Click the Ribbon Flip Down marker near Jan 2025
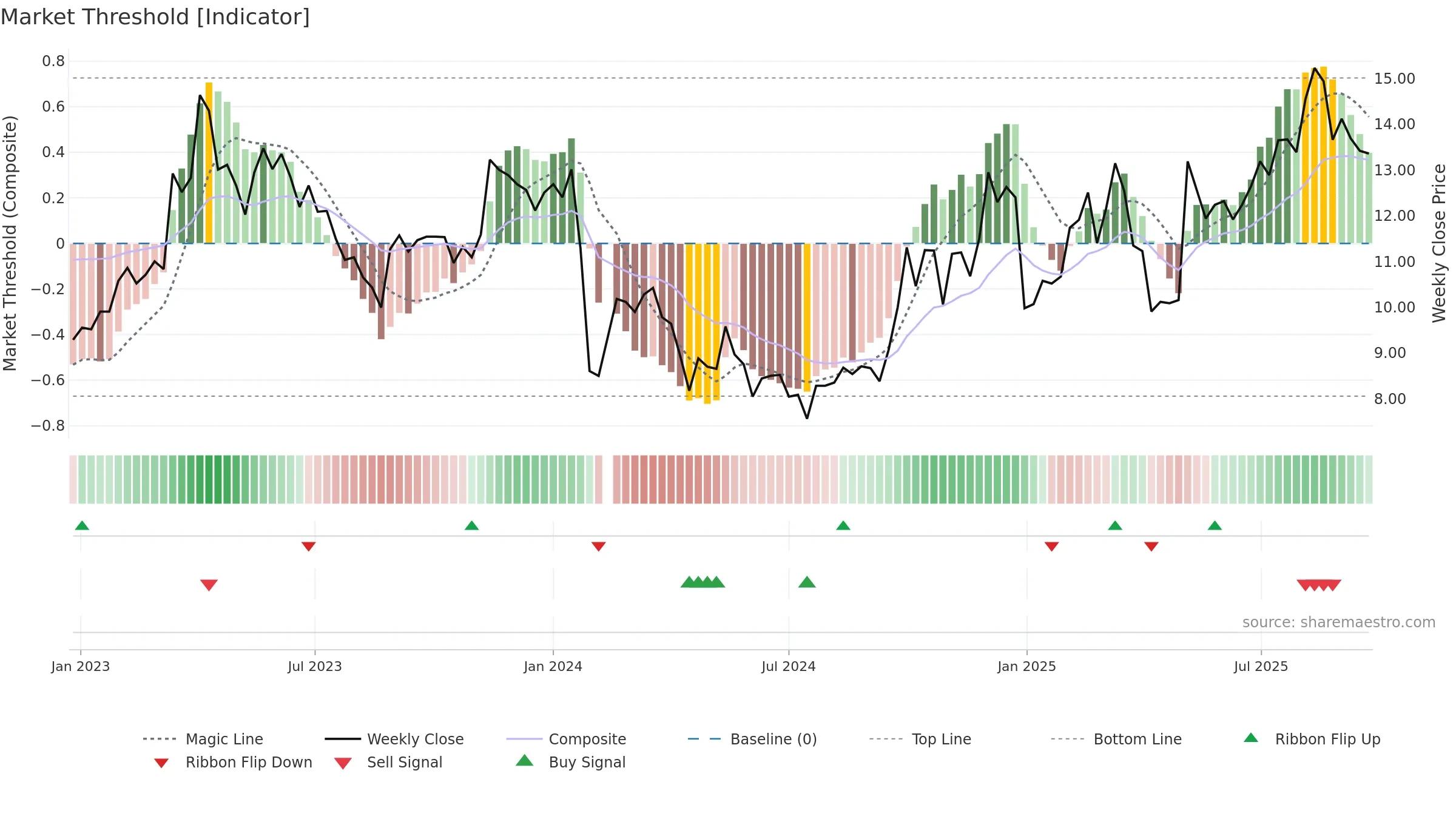Screen dimensions: 1456x819 pos(1052,547)
